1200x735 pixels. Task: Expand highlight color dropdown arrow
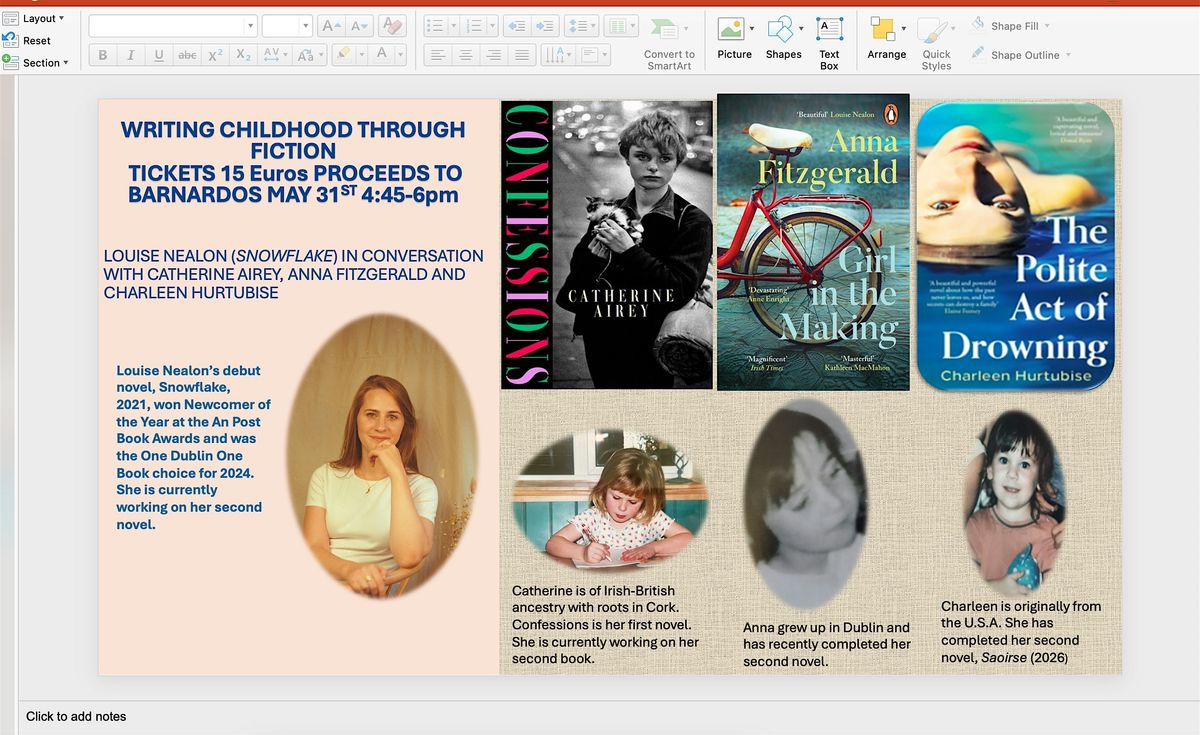click(361, 56)
